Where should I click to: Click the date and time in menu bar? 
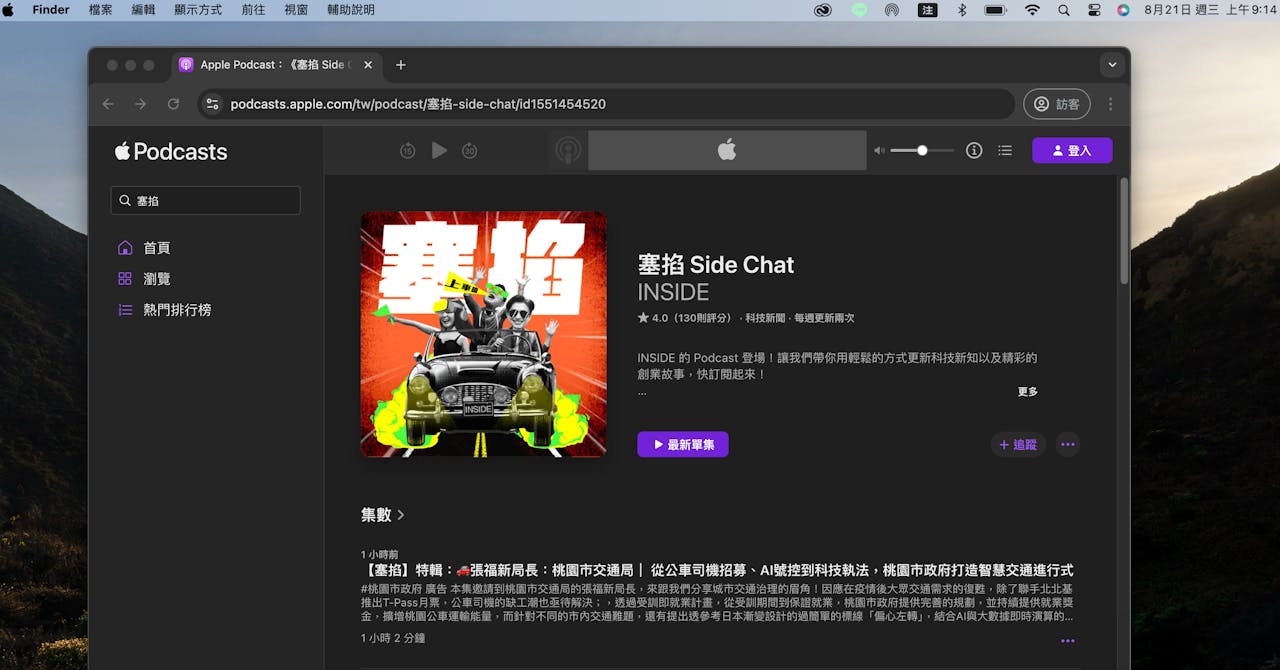click(1211, 10)
